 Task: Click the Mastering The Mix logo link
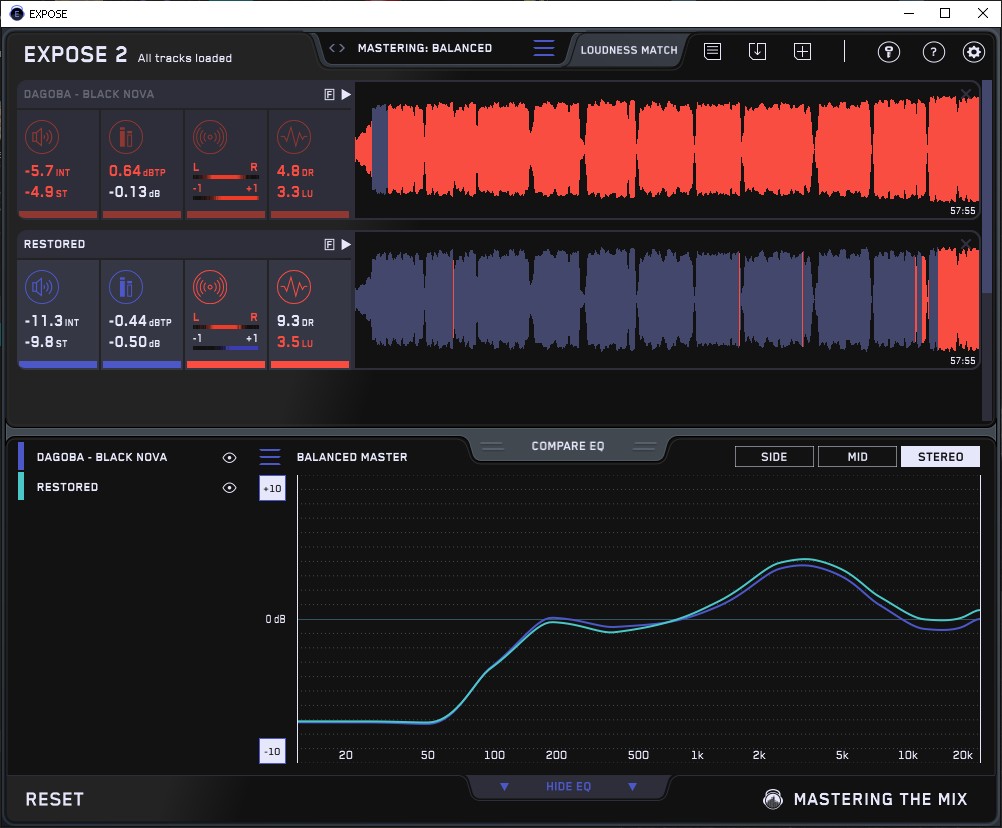(x=865, y=799)
